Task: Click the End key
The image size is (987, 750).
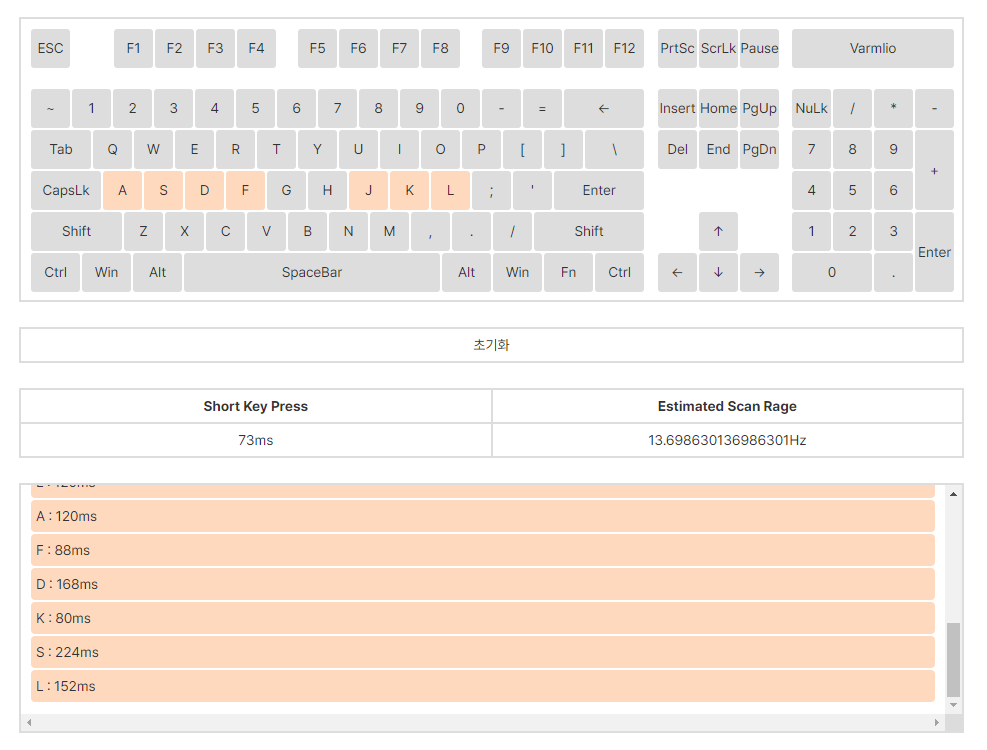Action: coord(718,149)
